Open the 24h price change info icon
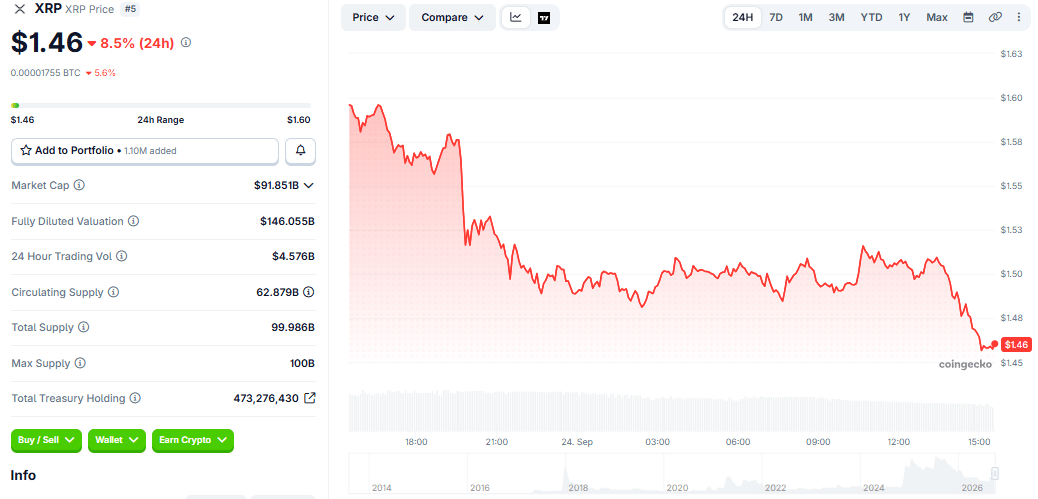The width and height of the screenshot is (1038, 499). tap(186, 42)
